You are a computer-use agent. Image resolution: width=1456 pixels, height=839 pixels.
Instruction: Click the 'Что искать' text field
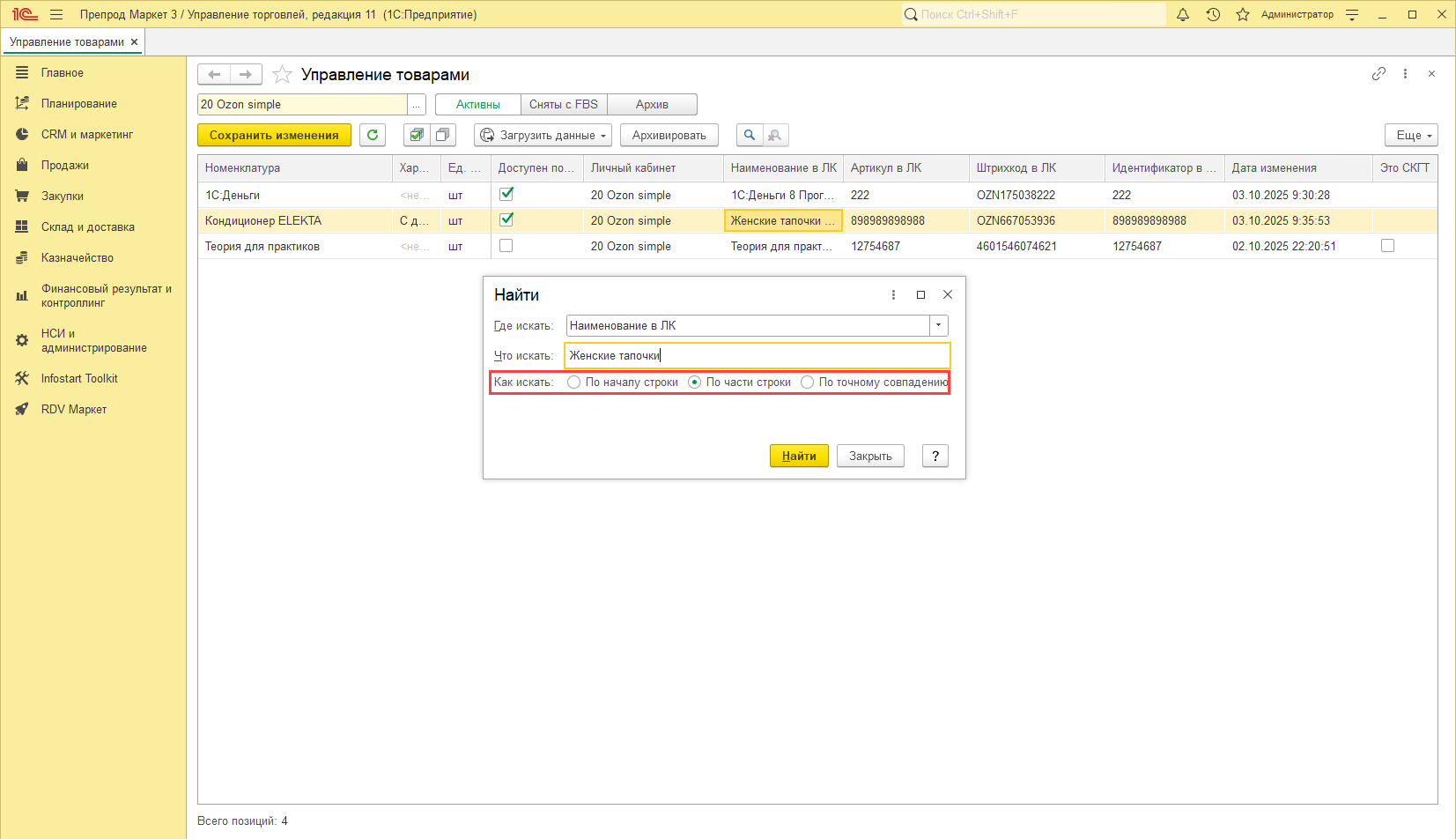click(756, 356)
